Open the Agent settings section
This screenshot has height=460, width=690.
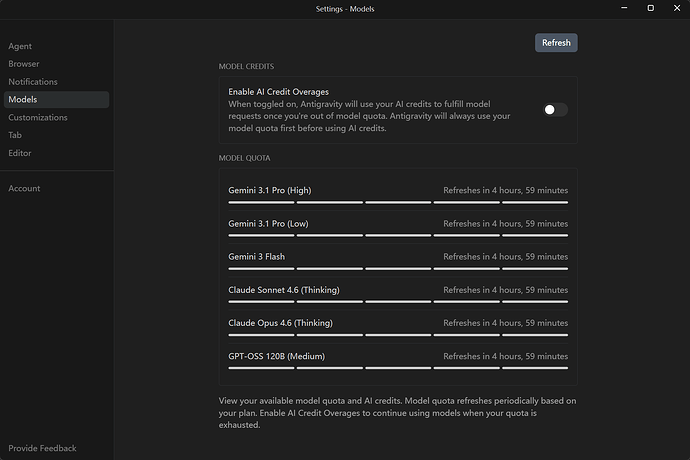(x=20, y=46)
